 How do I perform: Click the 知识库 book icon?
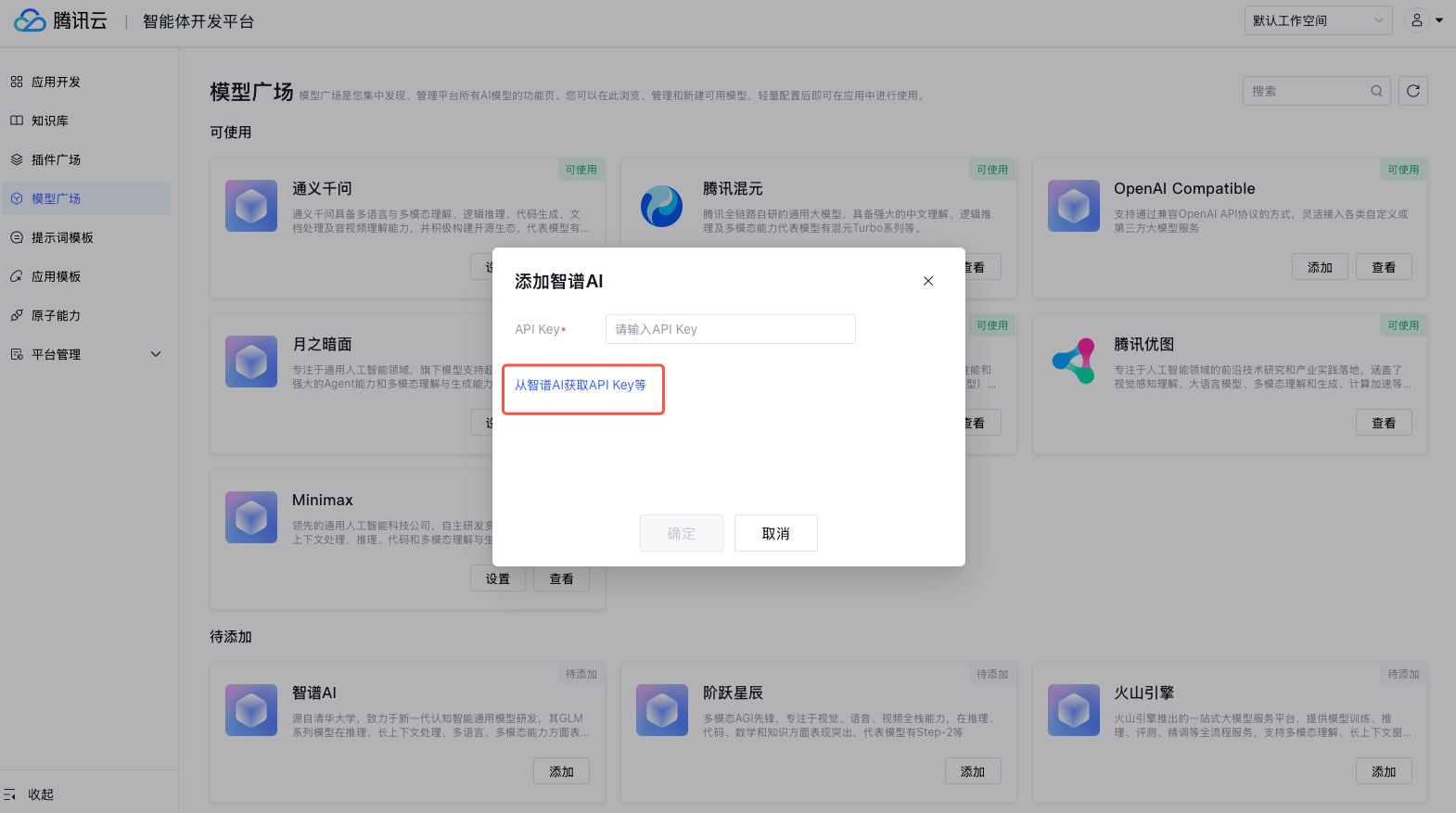[17, 121]
